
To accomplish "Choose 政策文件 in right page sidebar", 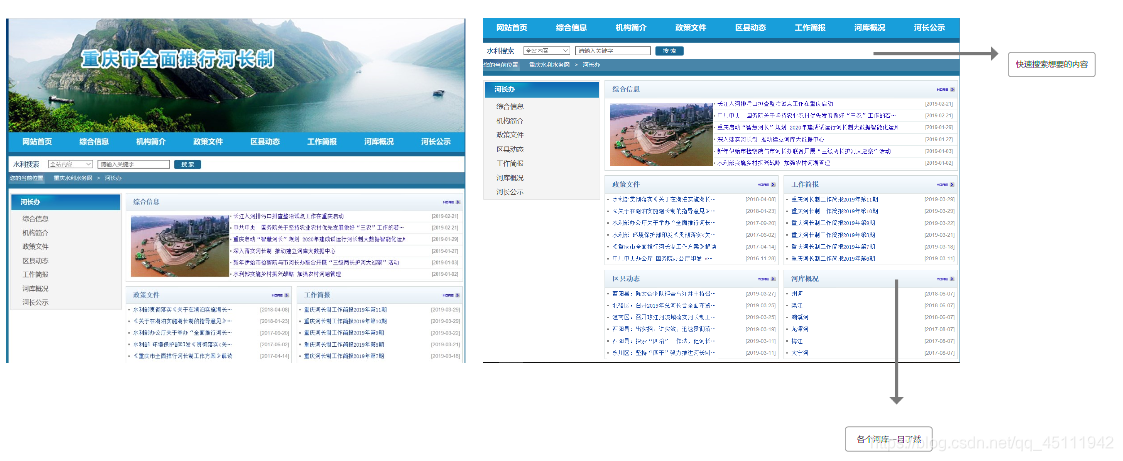I will [x=510, y=135].
